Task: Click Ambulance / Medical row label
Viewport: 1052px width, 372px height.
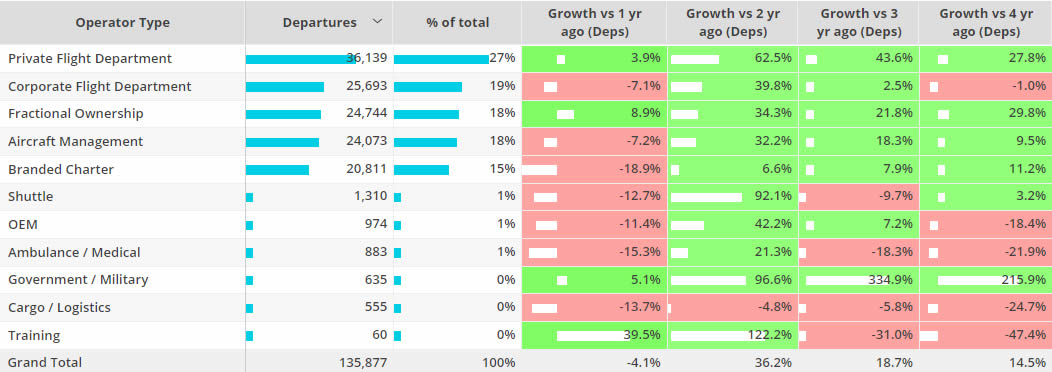Action: (74, 252)
